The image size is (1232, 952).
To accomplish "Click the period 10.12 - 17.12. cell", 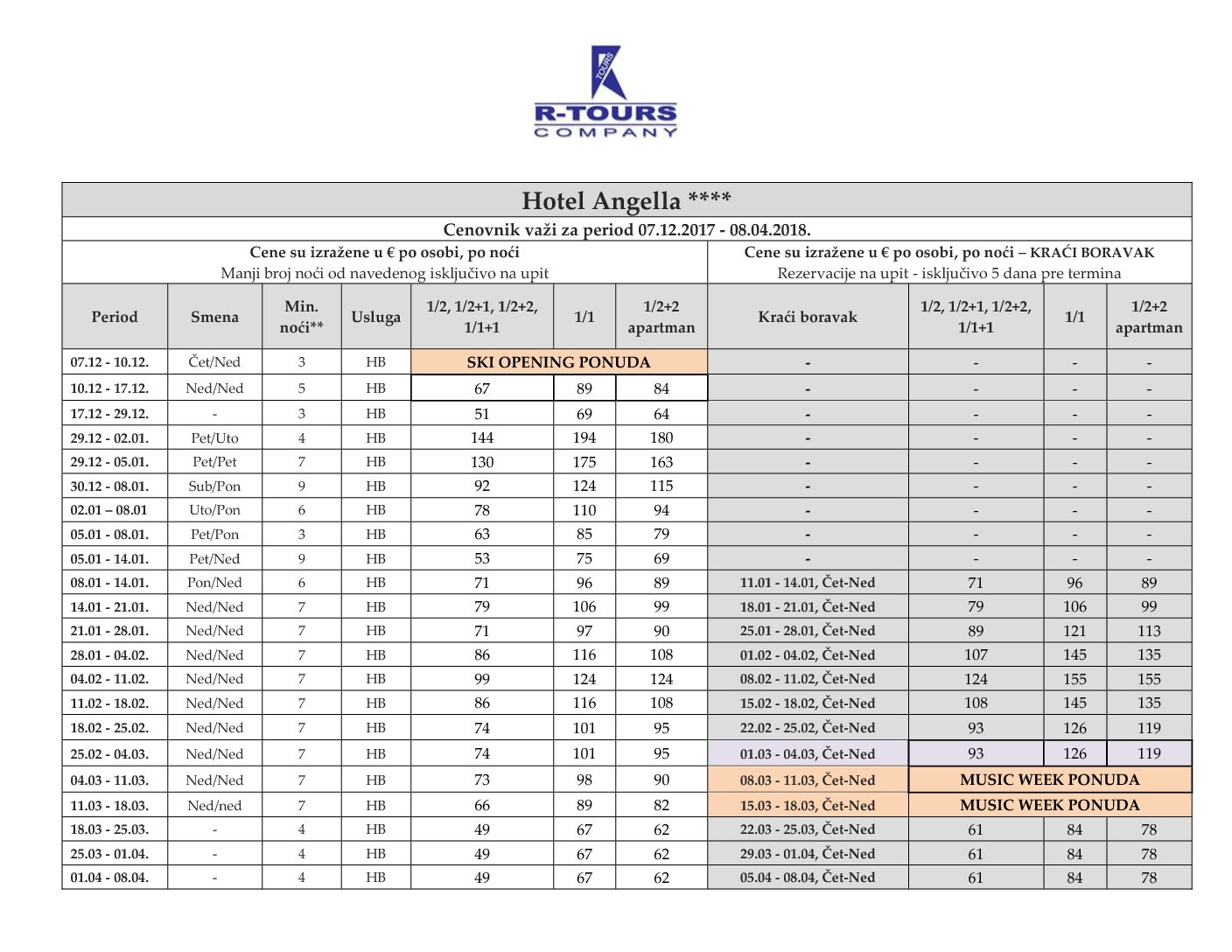I will (115, 388).
